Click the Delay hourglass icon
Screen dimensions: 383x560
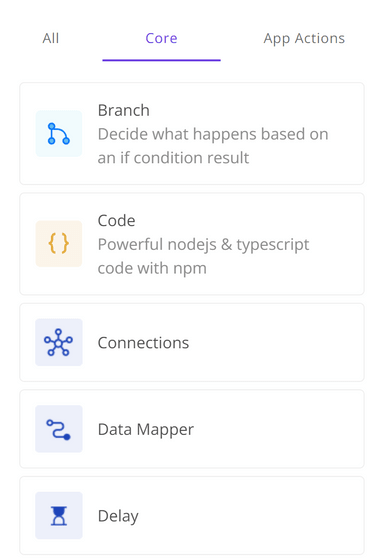coord(59,515)
